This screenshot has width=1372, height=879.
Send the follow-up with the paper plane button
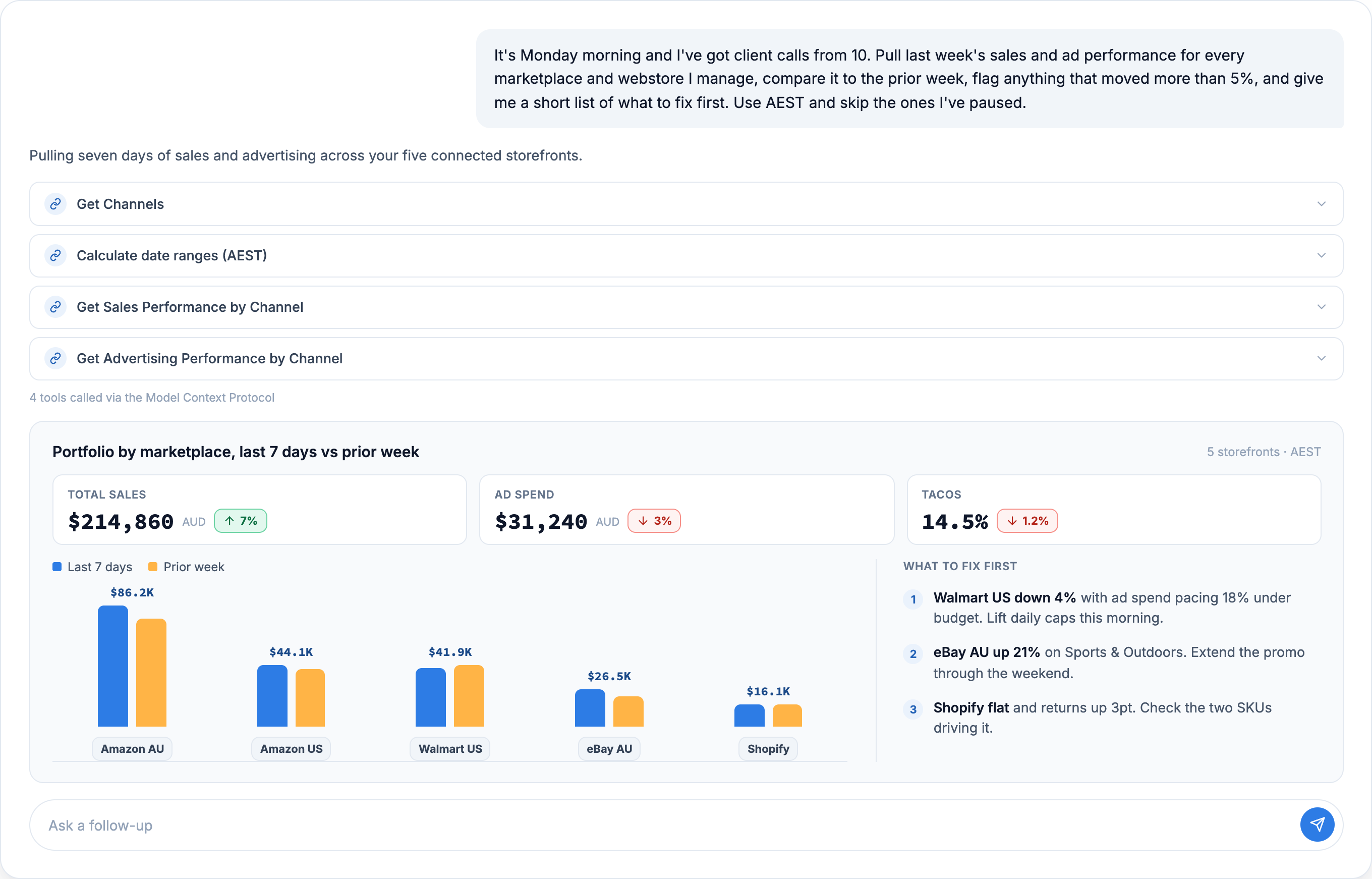pyautogui.click(x=1317, y=824)
